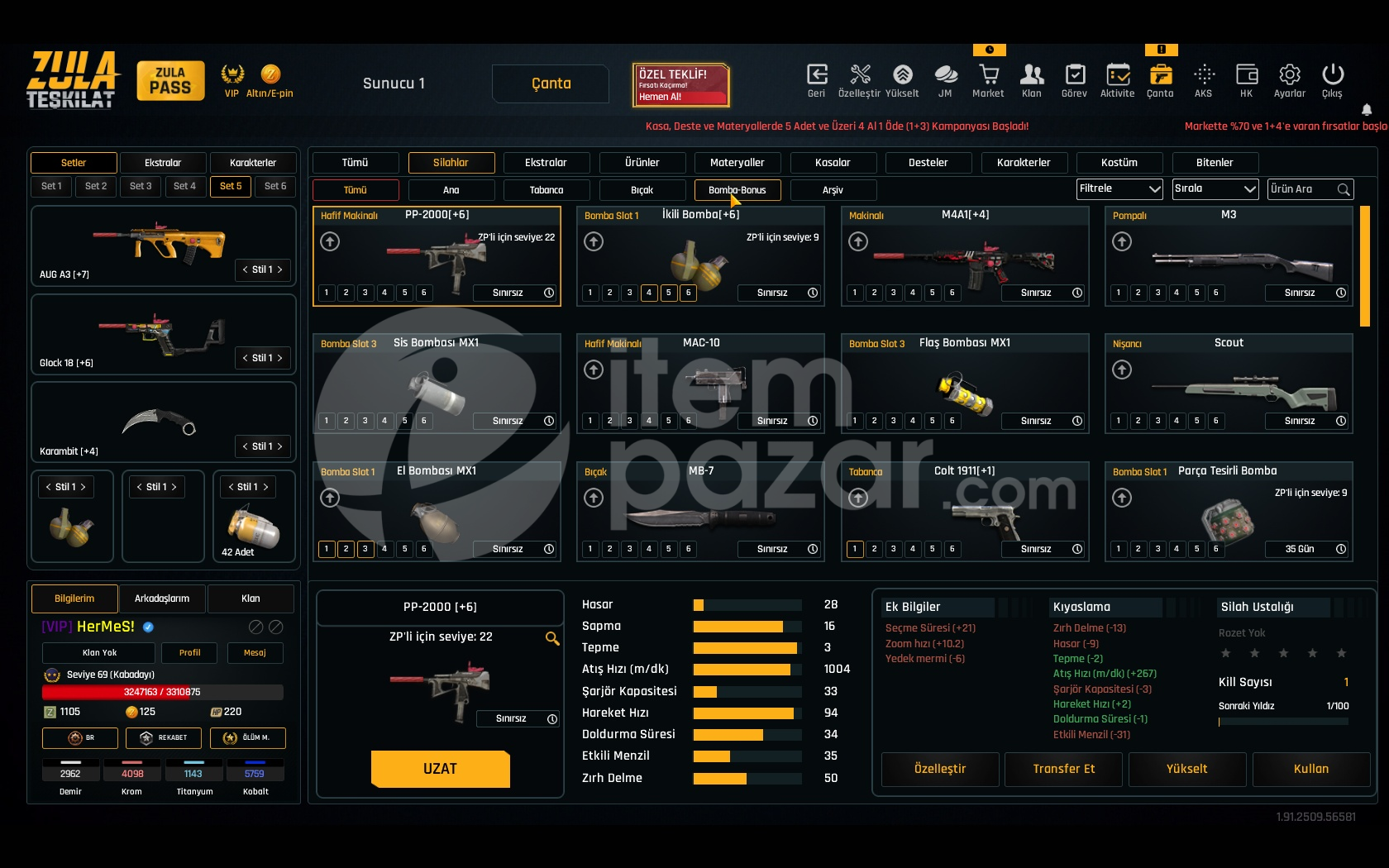The width and height of the screenshot is (1389, 868).
Task: Click the Geri back icon
Action: pos(817,74)
